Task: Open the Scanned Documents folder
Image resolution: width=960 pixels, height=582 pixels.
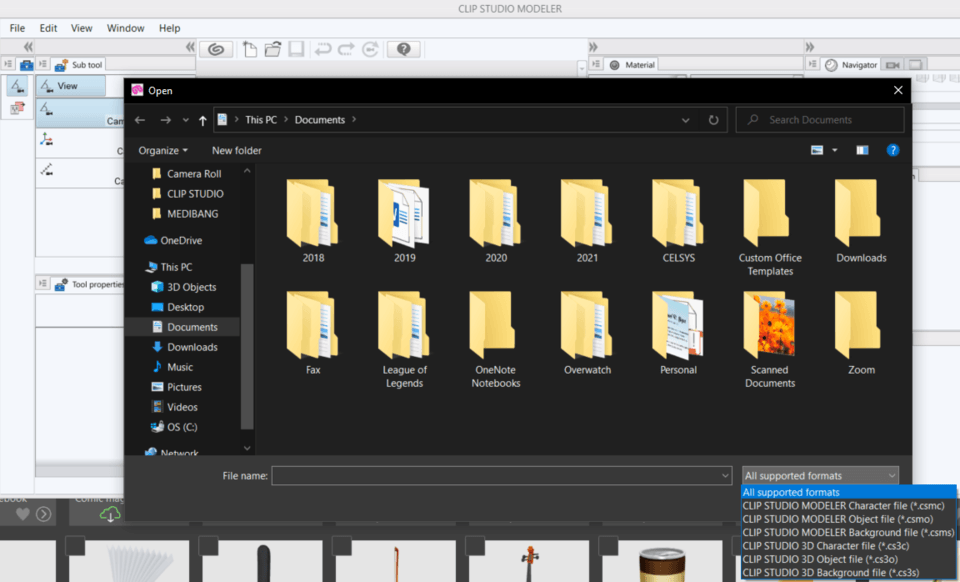Action: (x=770, y=340)
